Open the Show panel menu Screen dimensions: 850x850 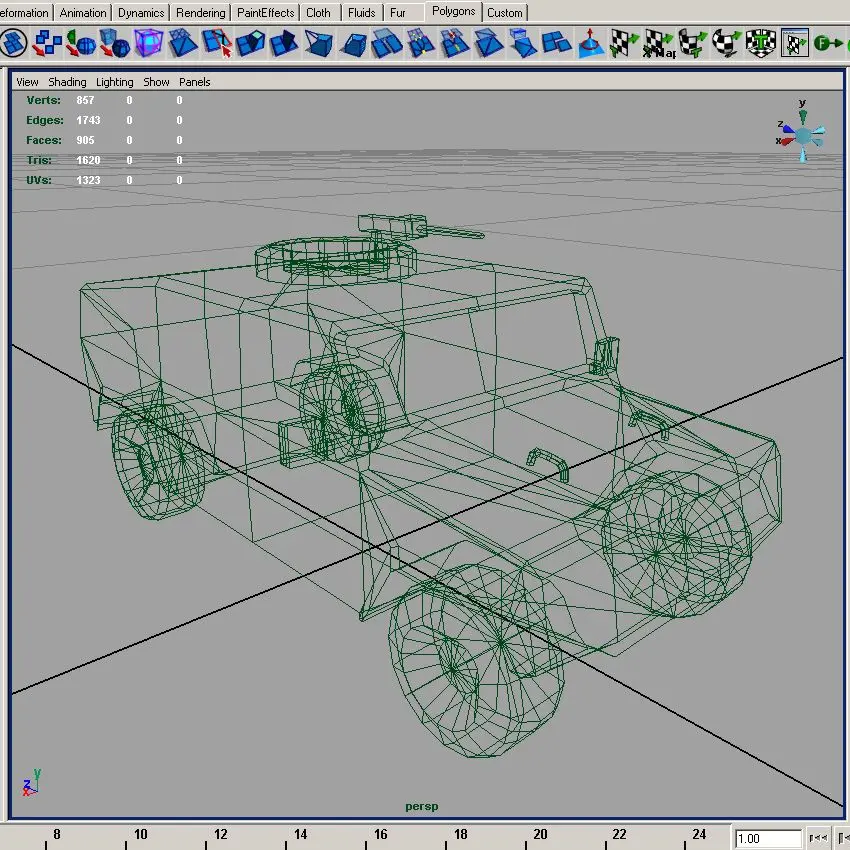coord(156,82)
